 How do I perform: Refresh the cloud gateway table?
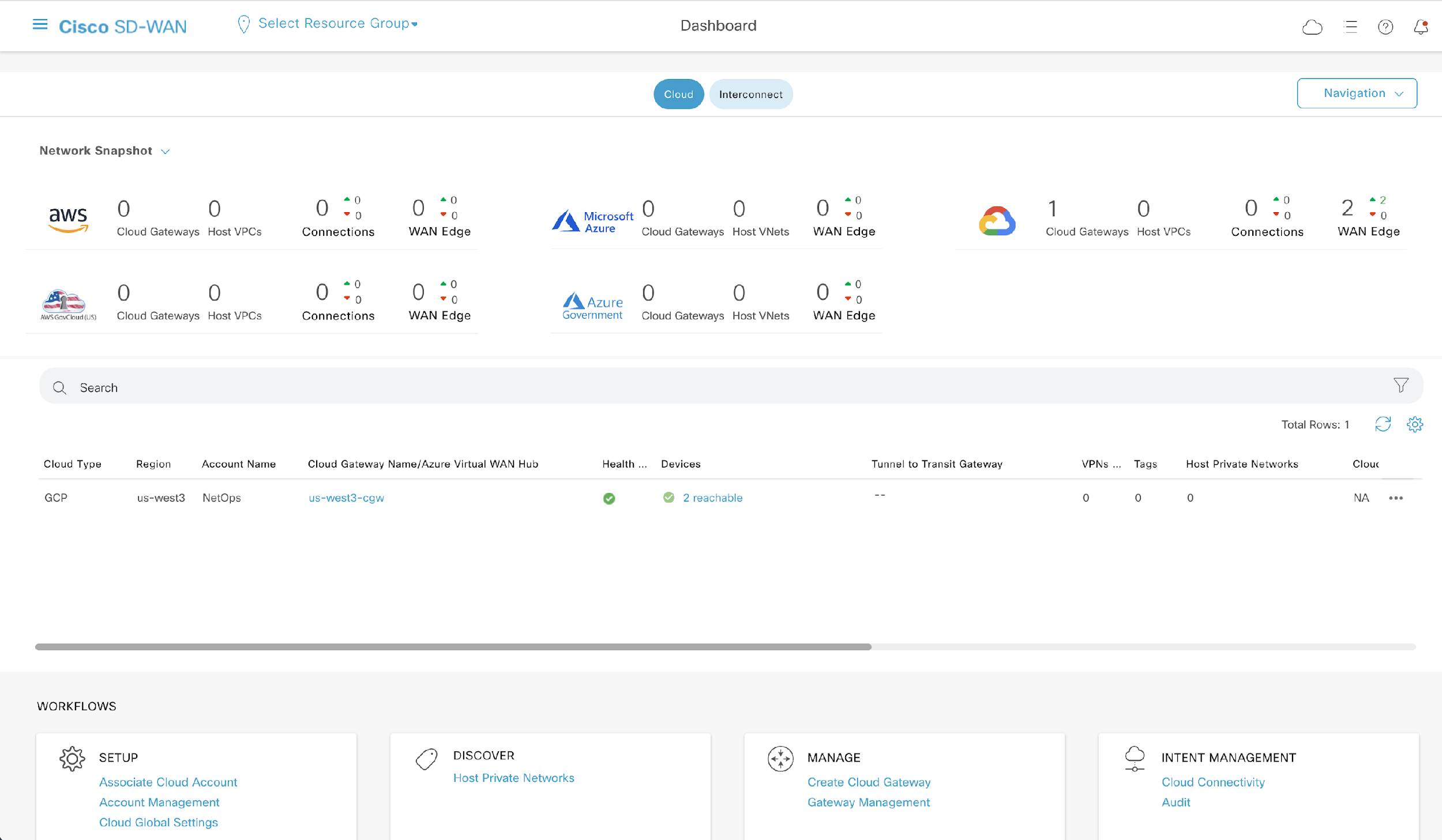[1383, 424]
